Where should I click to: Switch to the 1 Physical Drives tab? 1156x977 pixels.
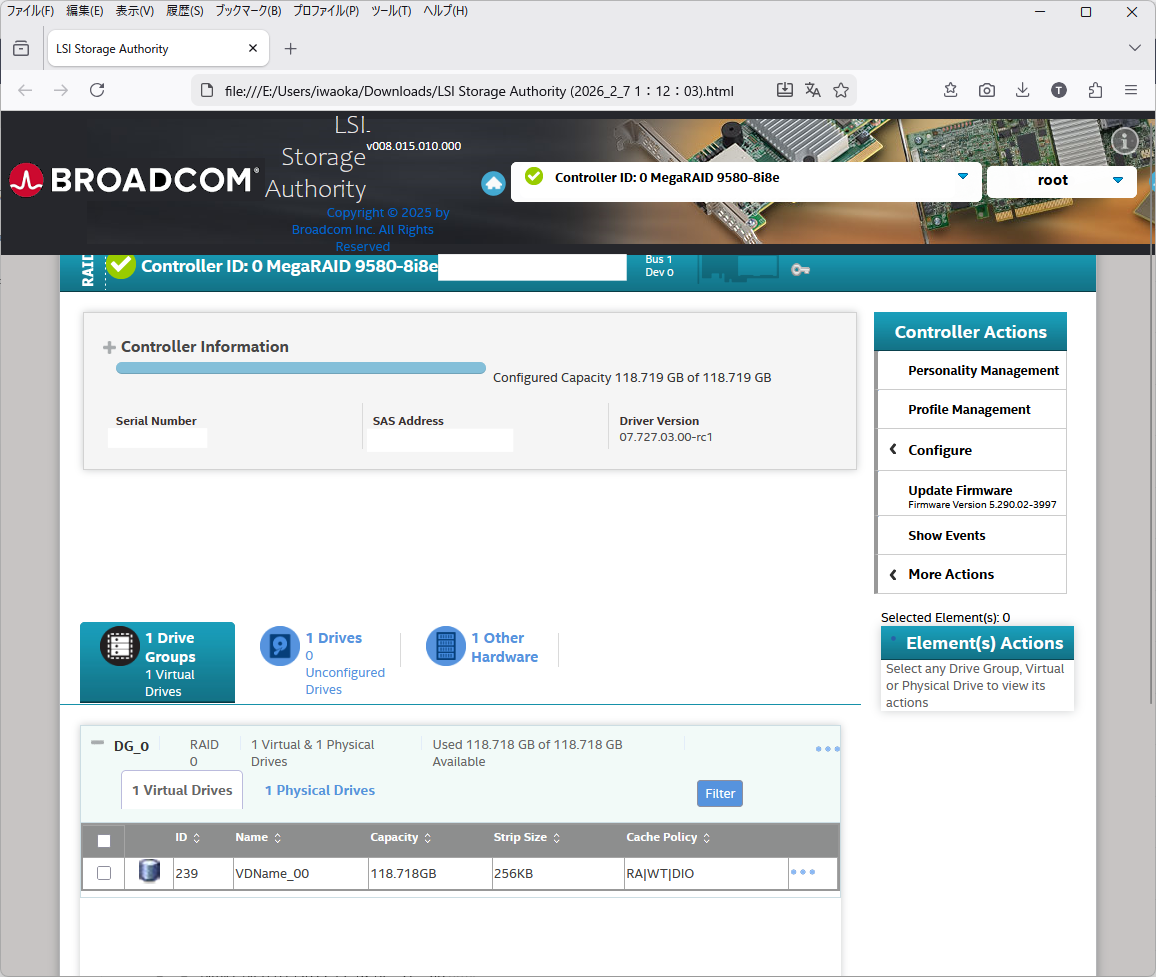[x=320, y=790]
